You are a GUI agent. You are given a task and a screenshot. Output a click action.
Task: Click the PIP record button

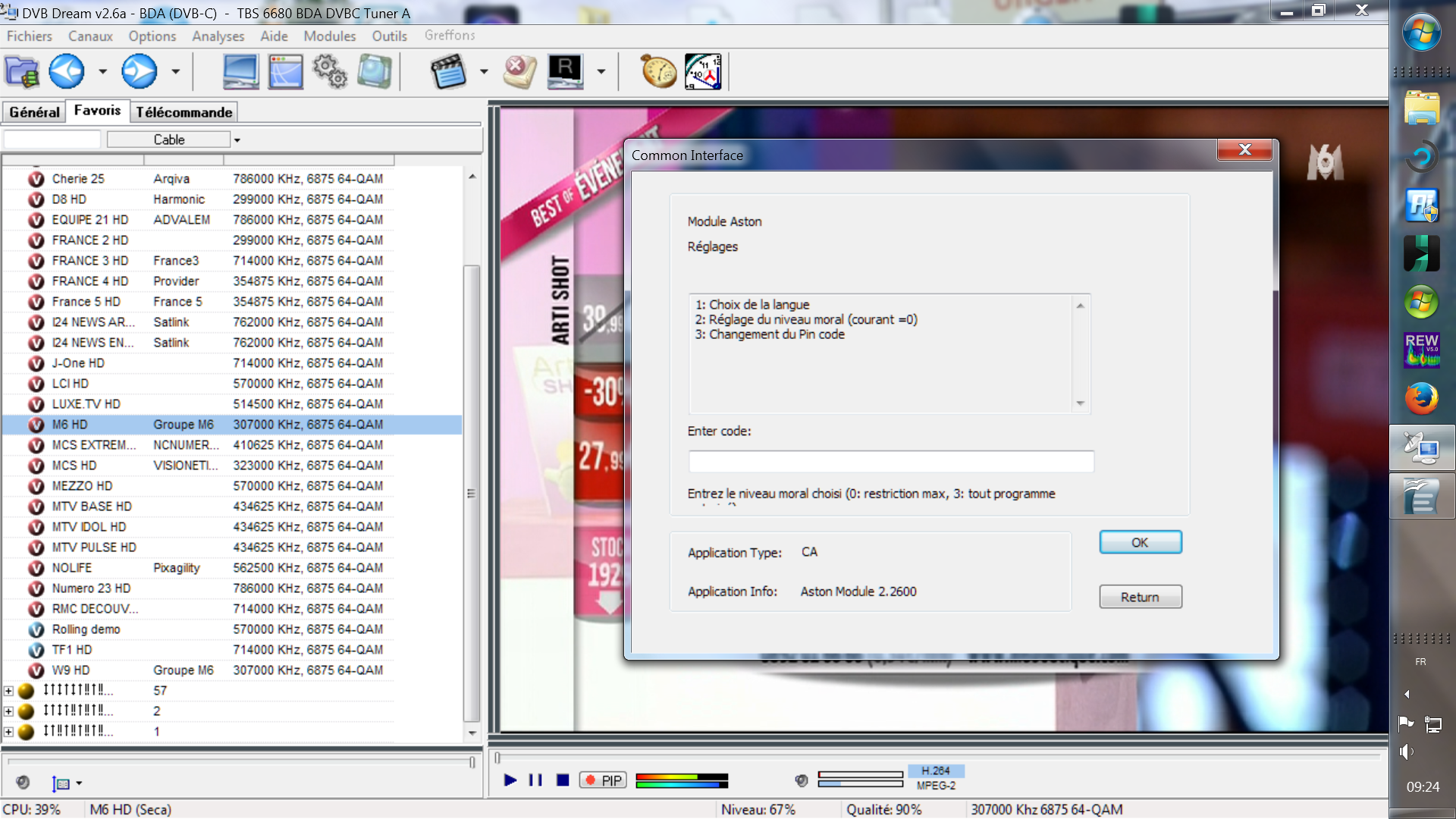604,780
